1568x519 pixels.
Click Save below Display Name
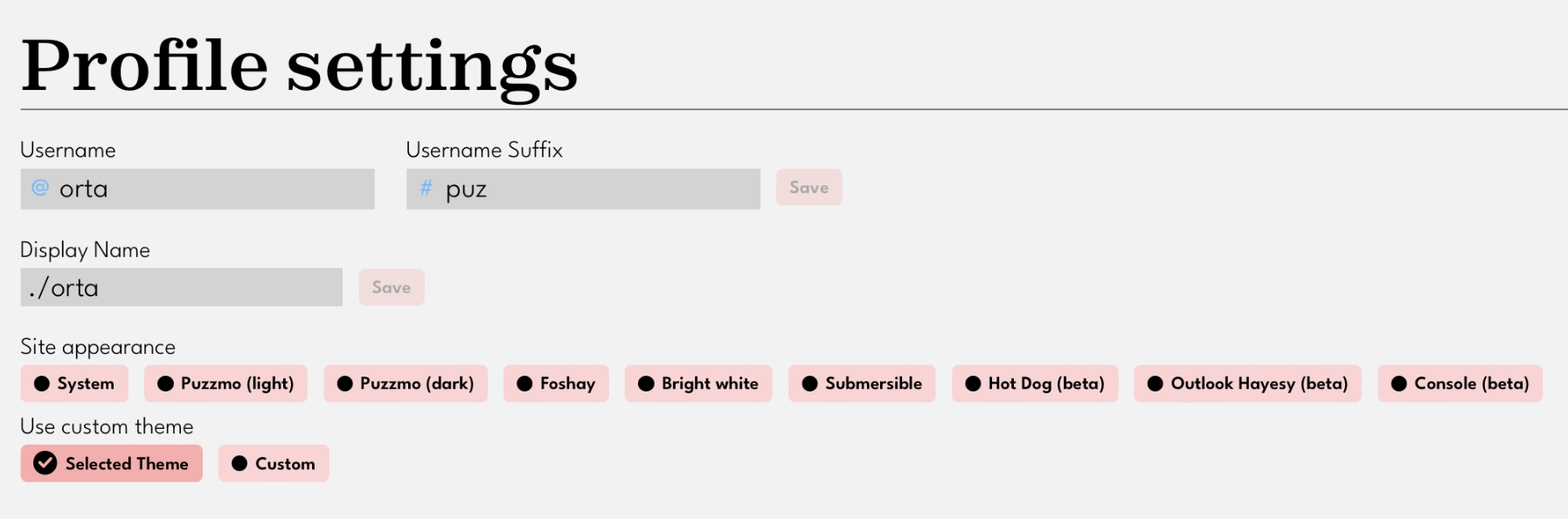coord(391,287)
